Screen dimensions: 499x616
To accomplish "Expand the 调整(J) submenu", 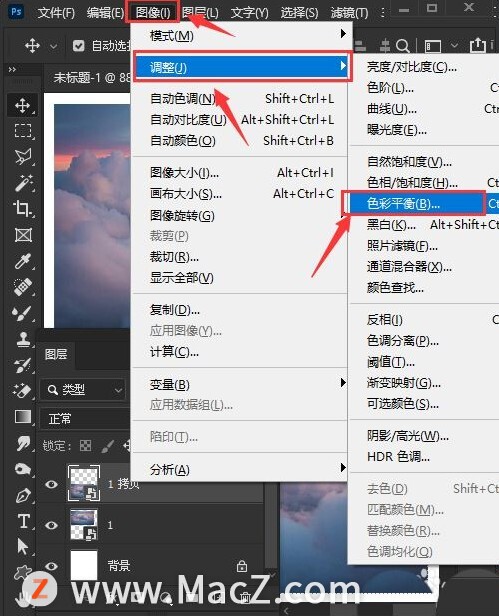I will pos(239,67).
